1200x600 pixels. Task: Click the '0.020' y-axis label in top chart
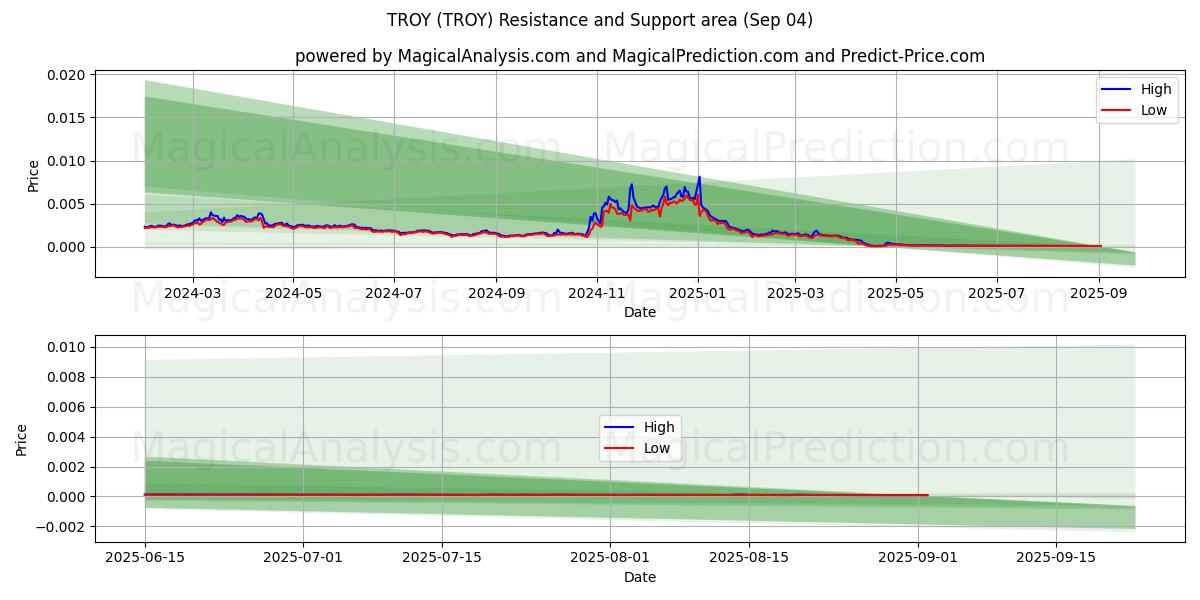click(68, 75)
